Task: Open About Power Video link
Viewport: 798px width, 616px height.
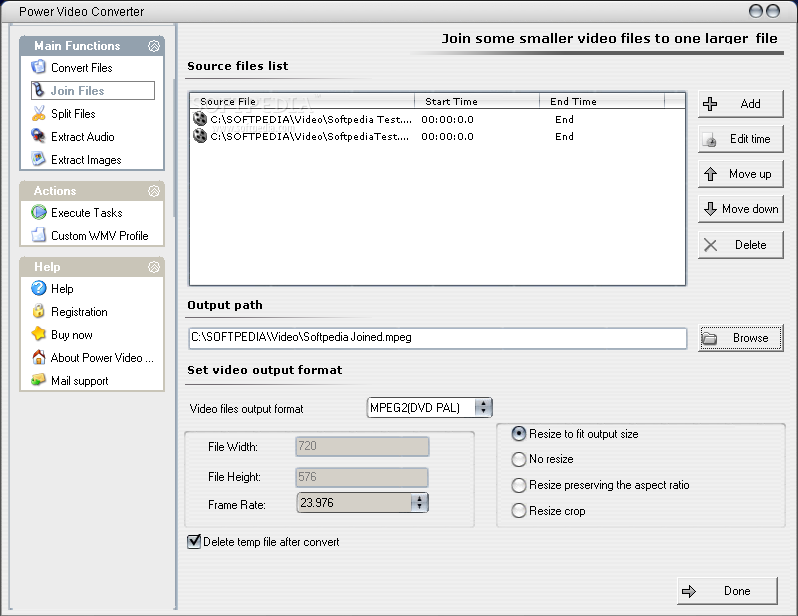Action: point(102,358)
